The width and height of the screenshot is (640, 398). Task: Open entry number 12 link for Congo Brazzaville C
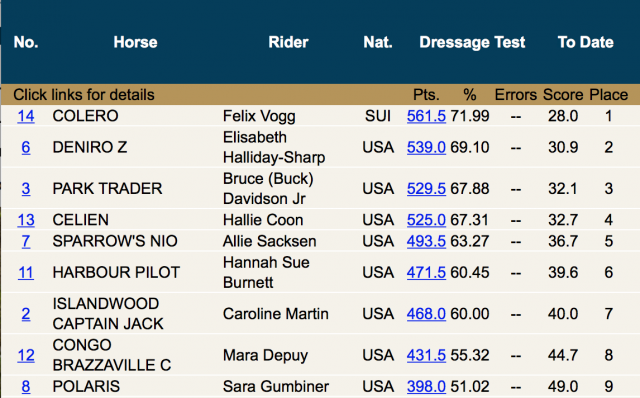point(26,355)
